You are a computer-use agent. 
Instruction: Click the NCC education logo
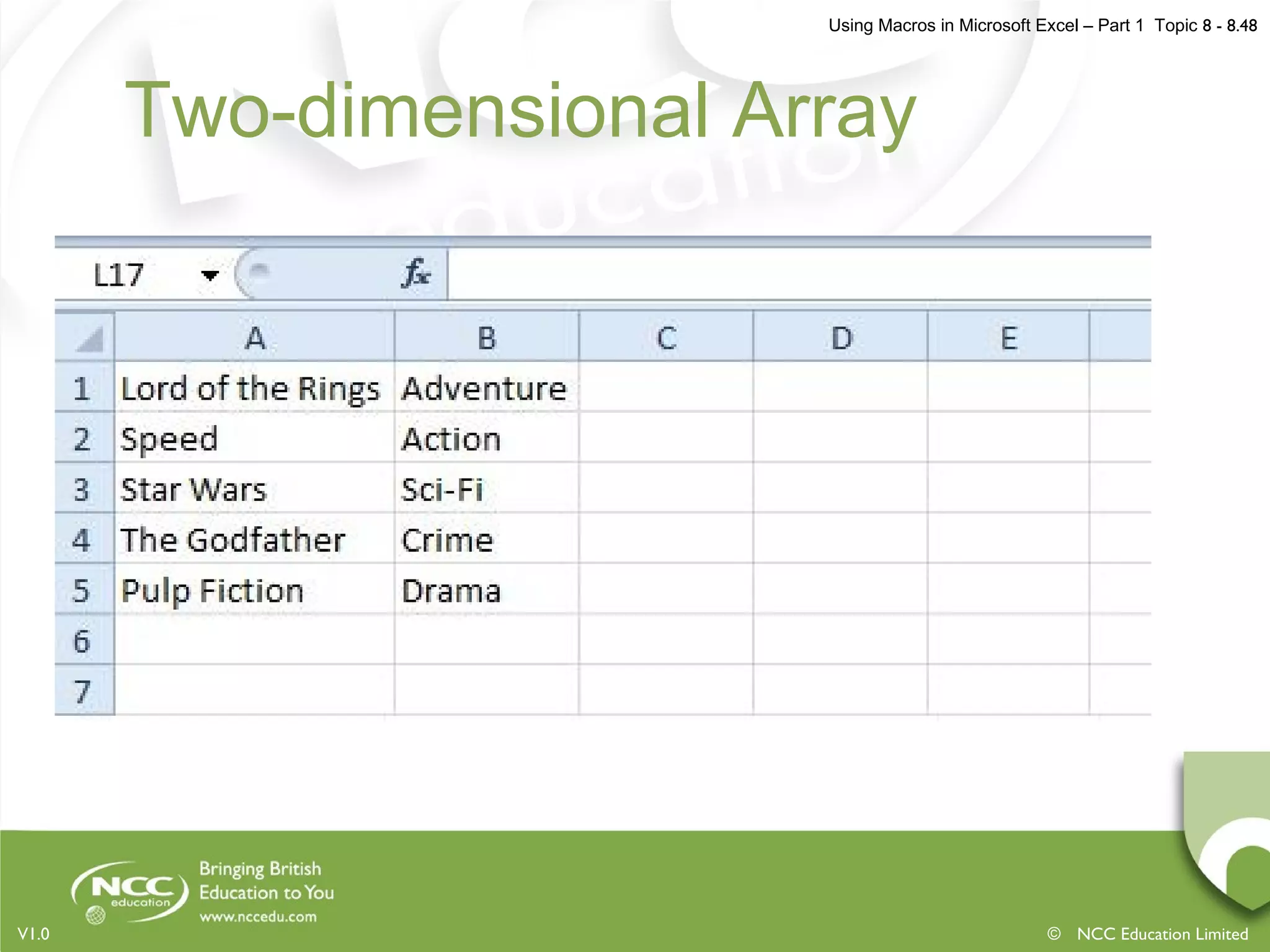pos(130,892)
